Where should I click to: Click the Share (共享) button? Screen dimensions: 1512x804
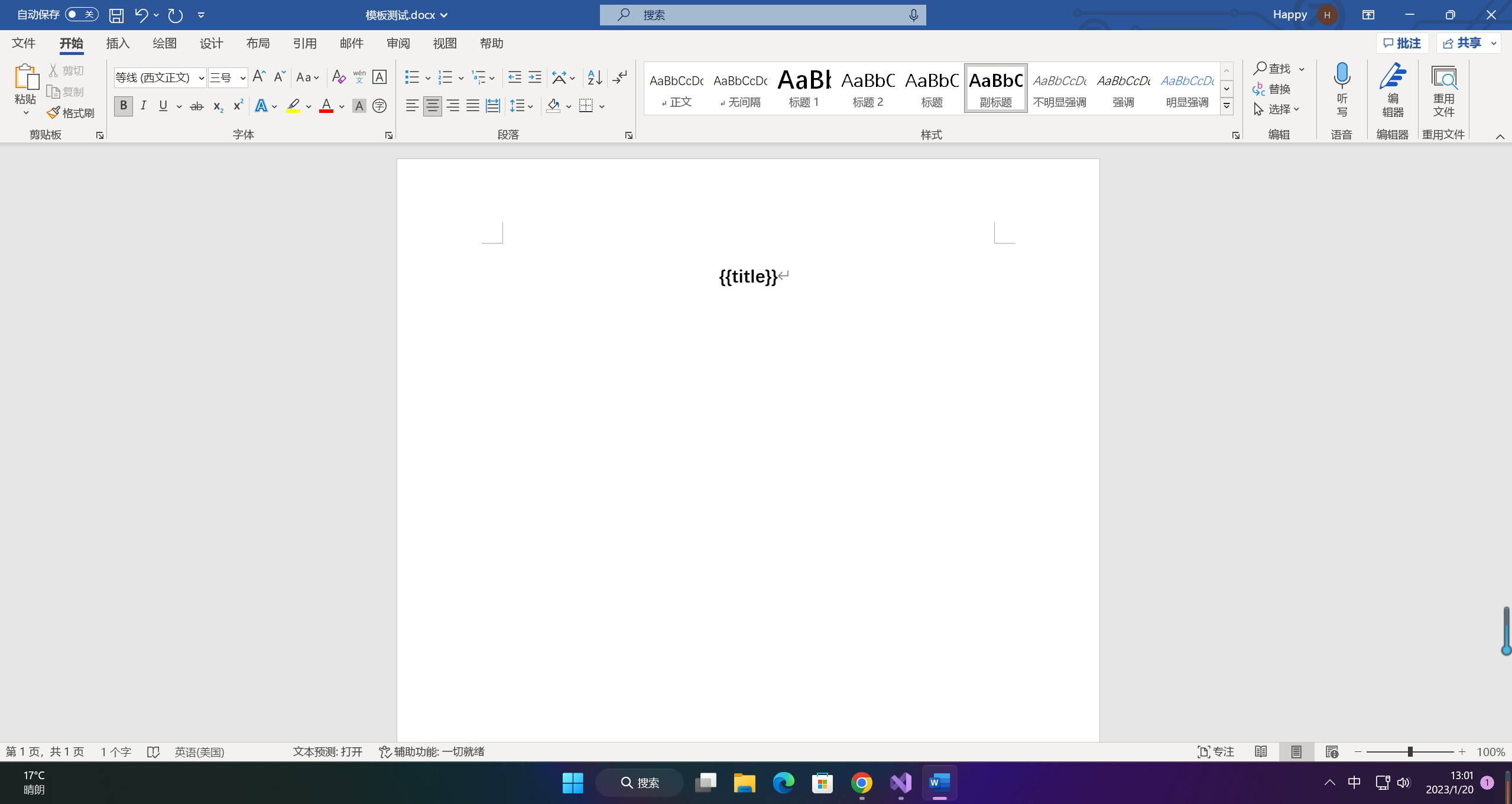(x=1462, y=43)
